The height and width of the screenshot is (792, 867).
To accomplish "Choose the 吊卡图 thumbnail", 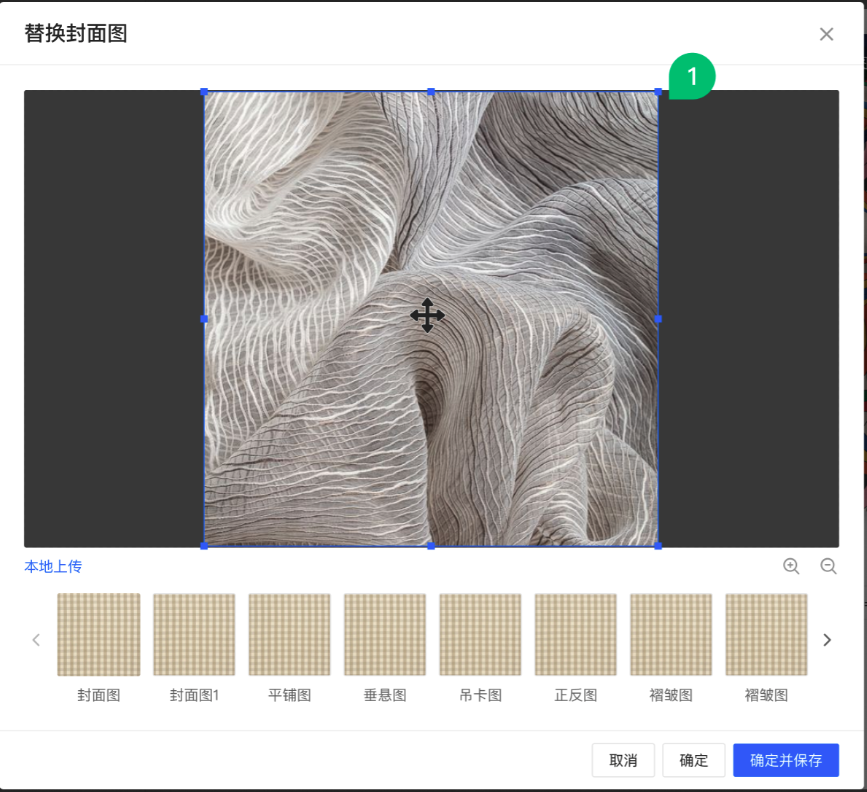I will (480, 635).
